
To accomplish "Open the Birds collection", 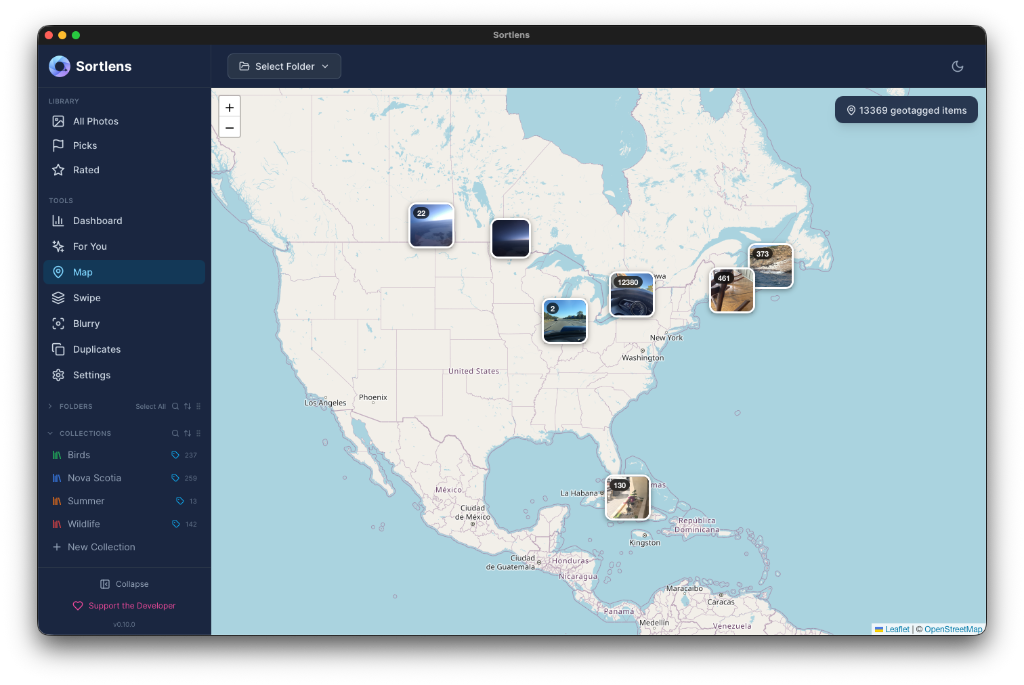I will tap(124, 454).
